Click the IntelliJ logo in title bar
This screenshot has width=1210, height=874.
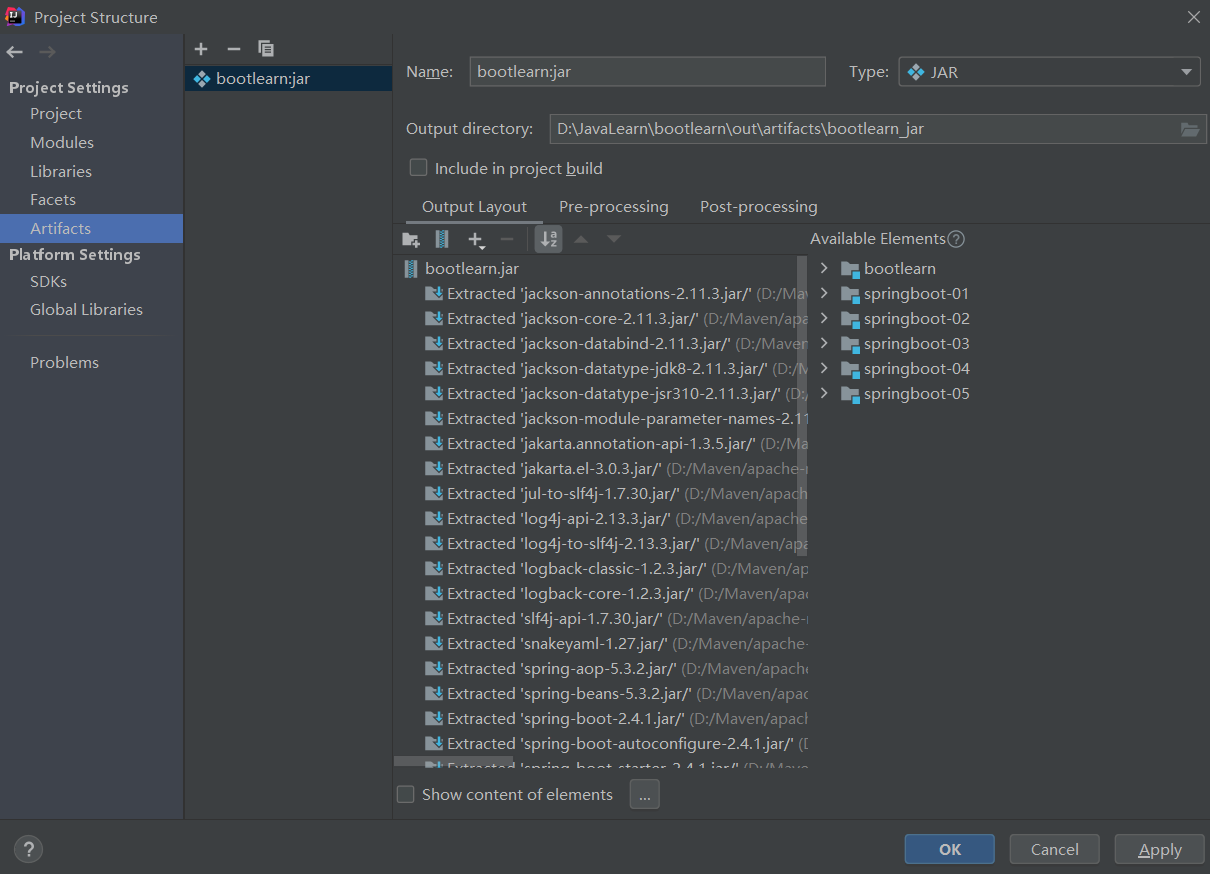point(15,16)
